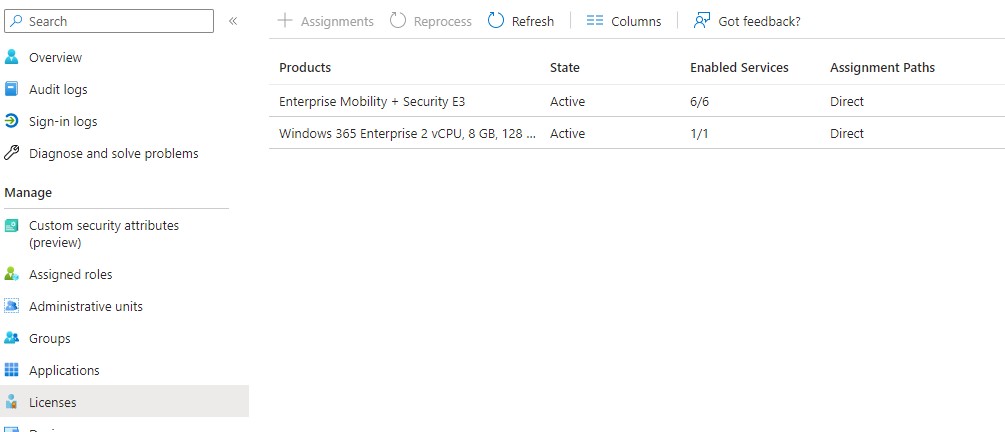Click the Reprocess circular arrow icon

coord(398,21)
